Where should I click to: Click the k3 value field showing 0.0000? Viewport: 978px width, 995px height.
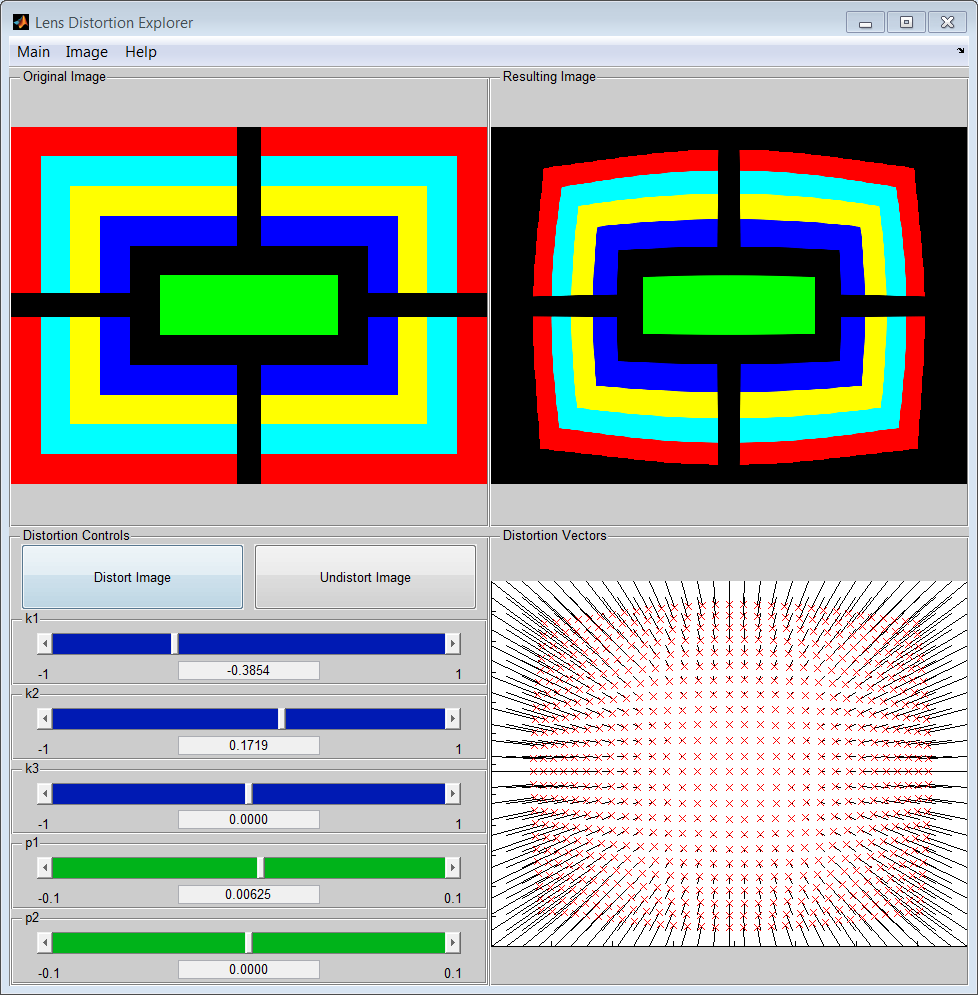pyautogui.click(x=249, y=819)
